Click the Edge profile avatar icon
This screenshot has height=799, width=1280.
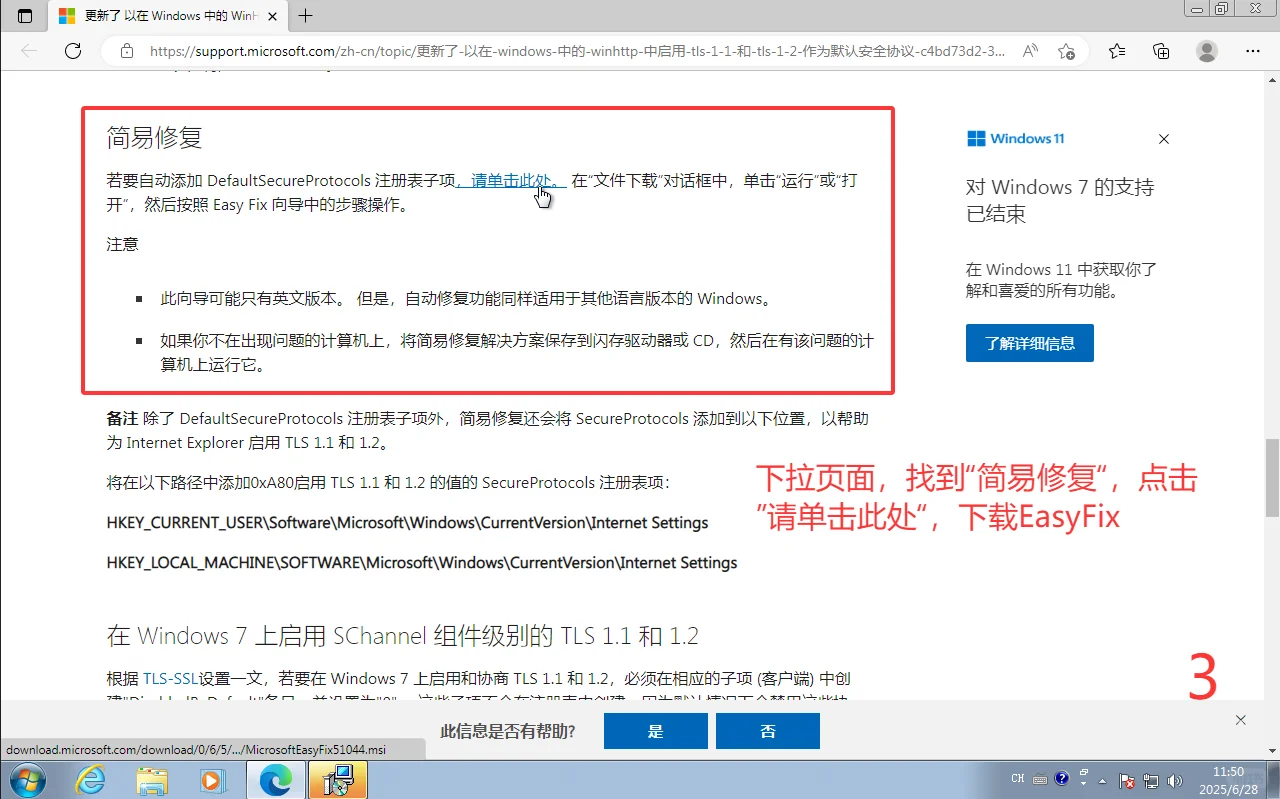(x=1206, y=50)
